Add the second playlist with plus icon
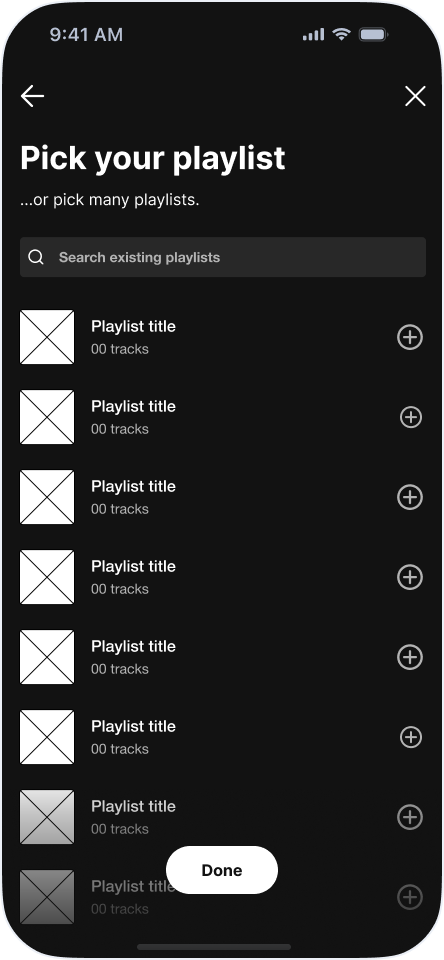Screen dimensions: 444x960 pos(411,418)
